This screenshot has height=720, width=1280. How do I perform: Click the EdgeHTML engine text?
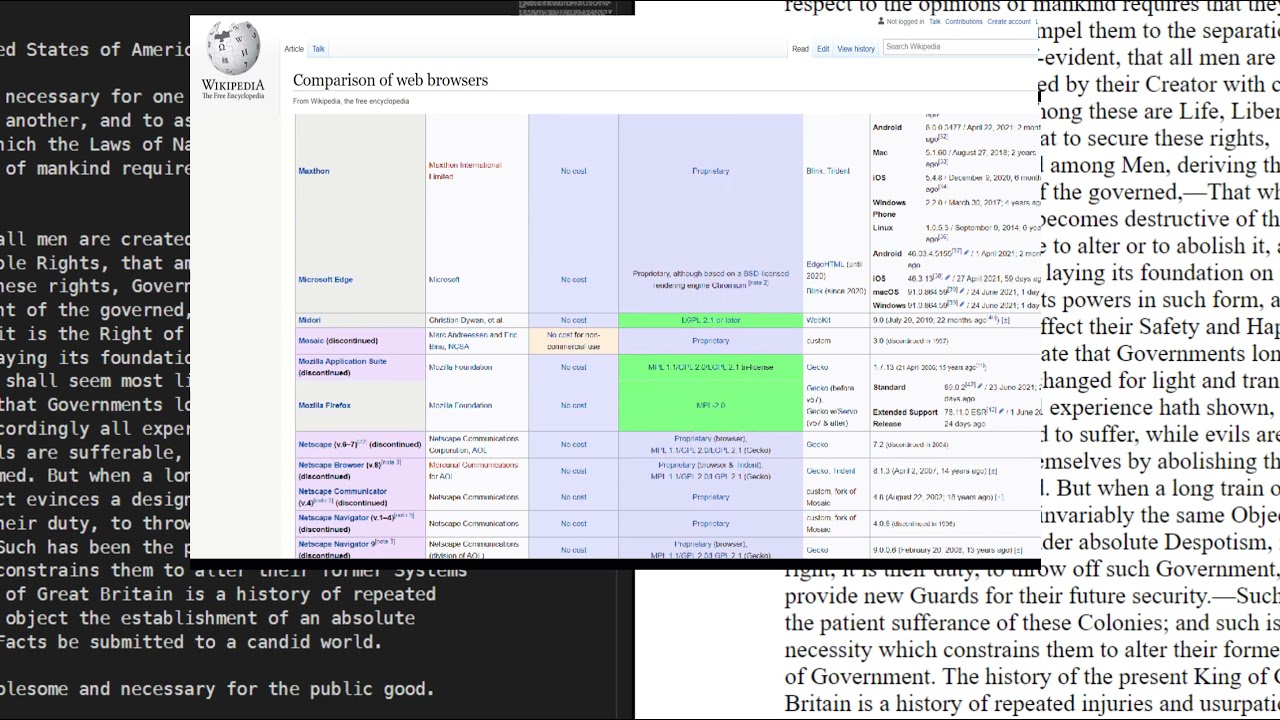coord(826,264)
